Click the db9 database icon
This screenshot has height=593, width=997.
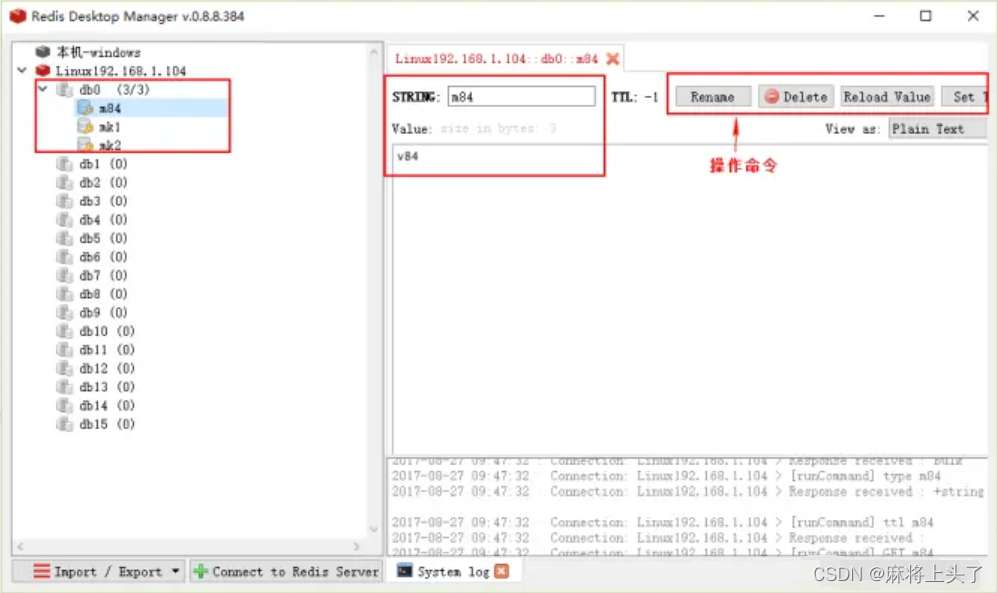point(64,313)
